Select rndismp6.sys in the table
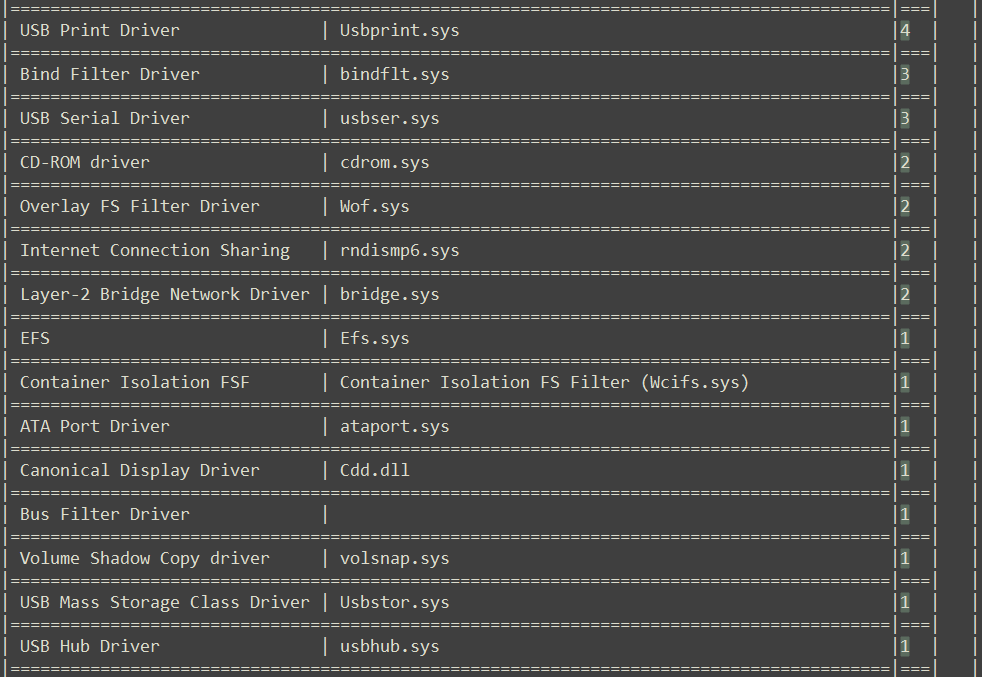Image resolution: width=982 pixels, height=677 pixels. point(399,250)
